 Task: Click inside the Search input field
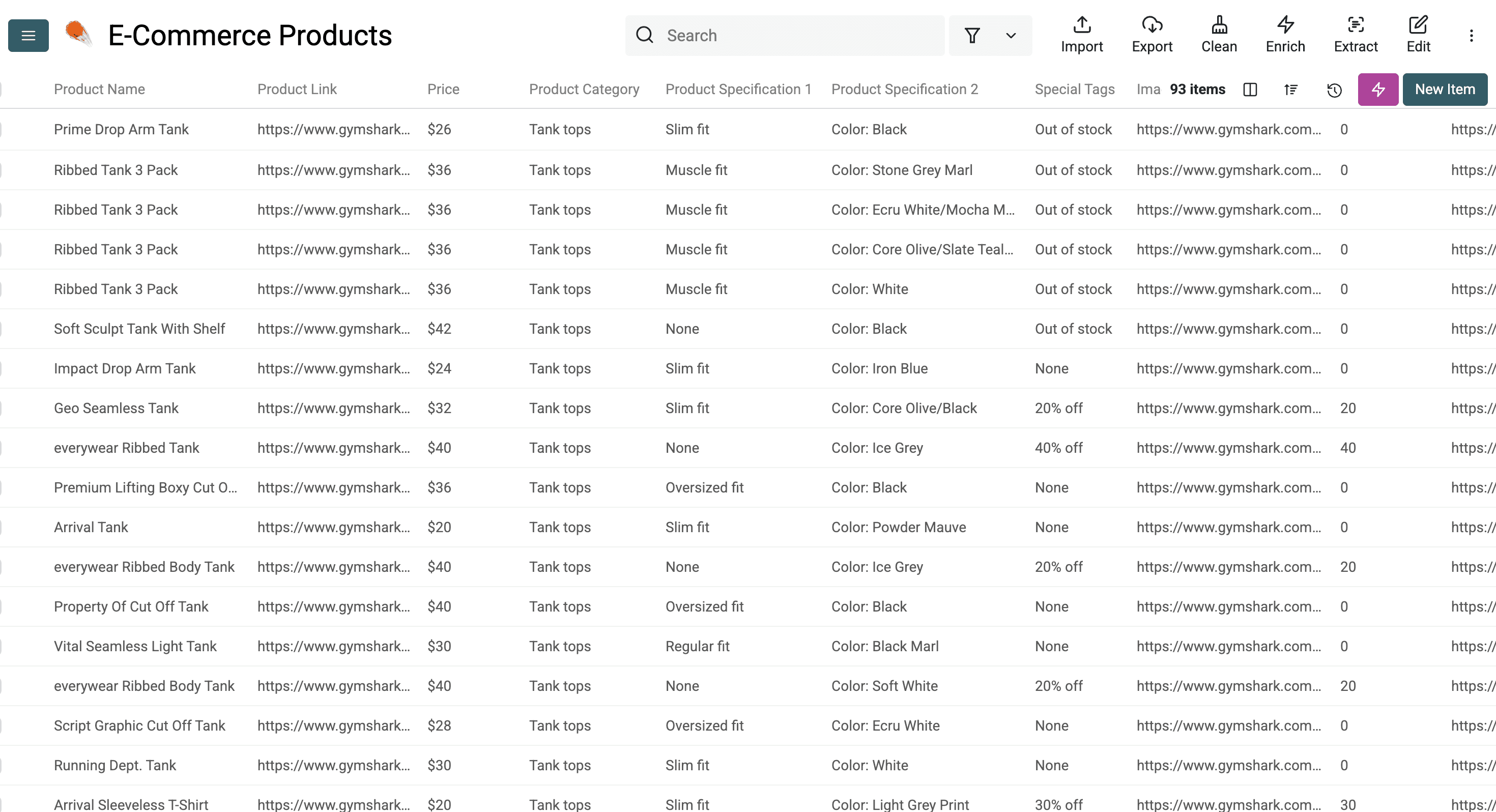pyautogui.click(x=784, y=36)
